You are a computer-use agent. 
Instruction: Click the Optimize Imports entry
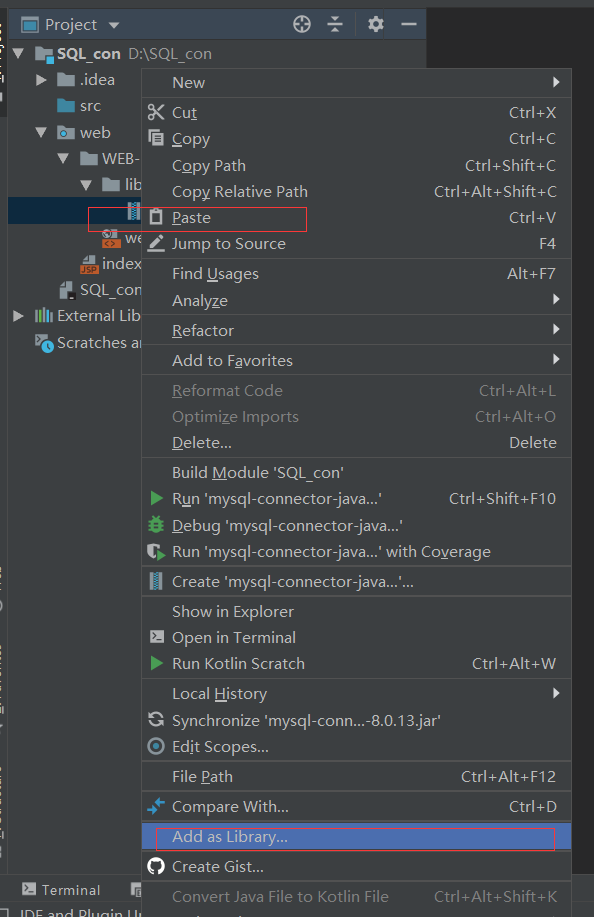point(357,416)
